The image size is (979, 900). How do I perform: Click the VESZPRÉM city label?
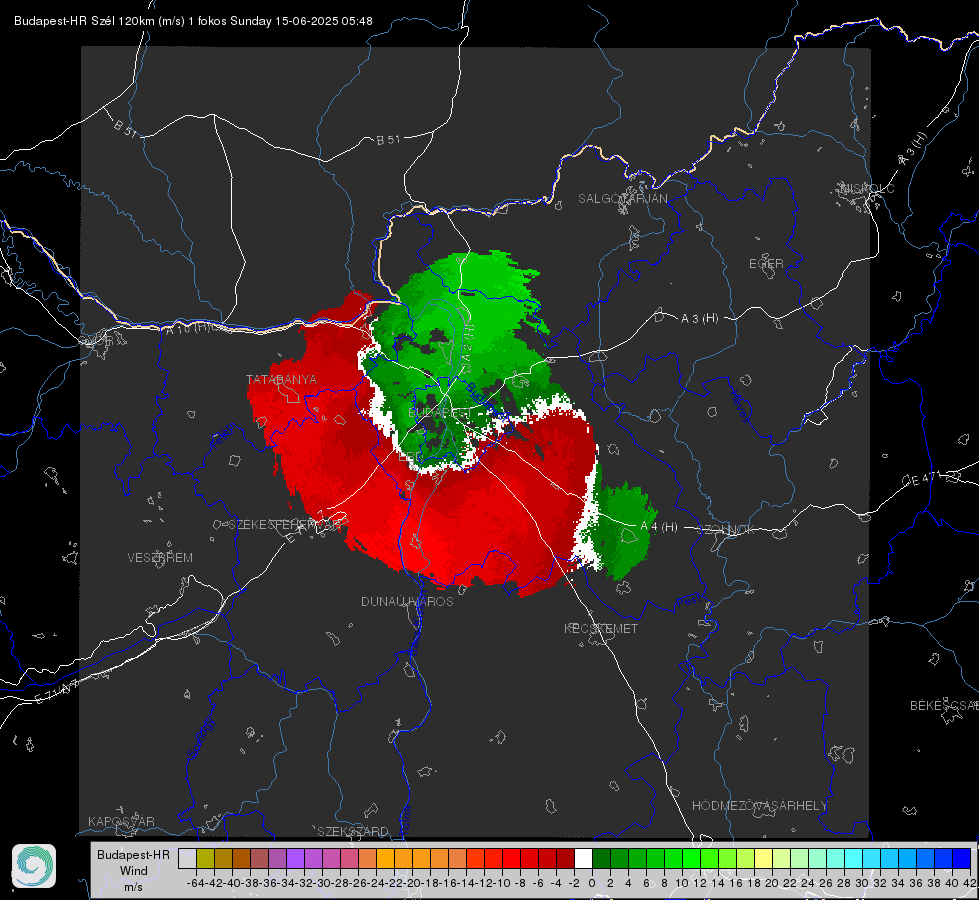tap(160, 557)
